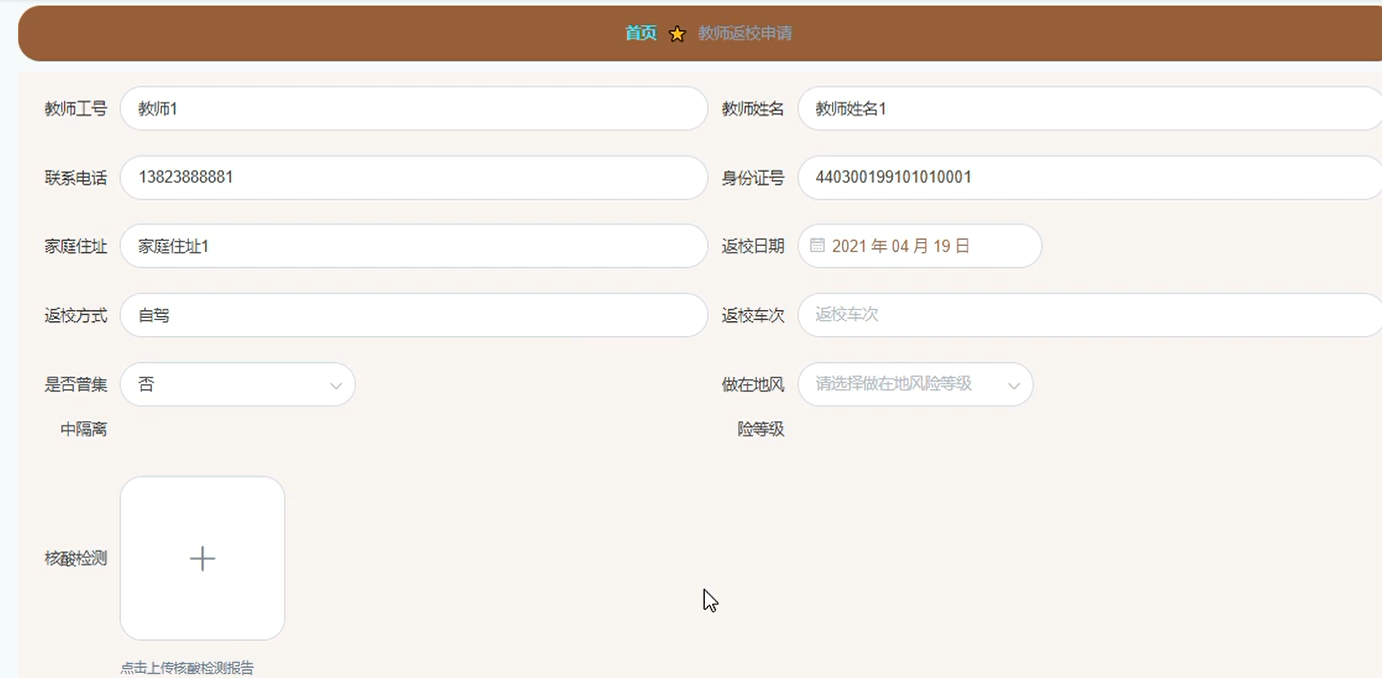
Task: Upload 核酸检测 report via plus box
Action: click(x=203, y=558)
